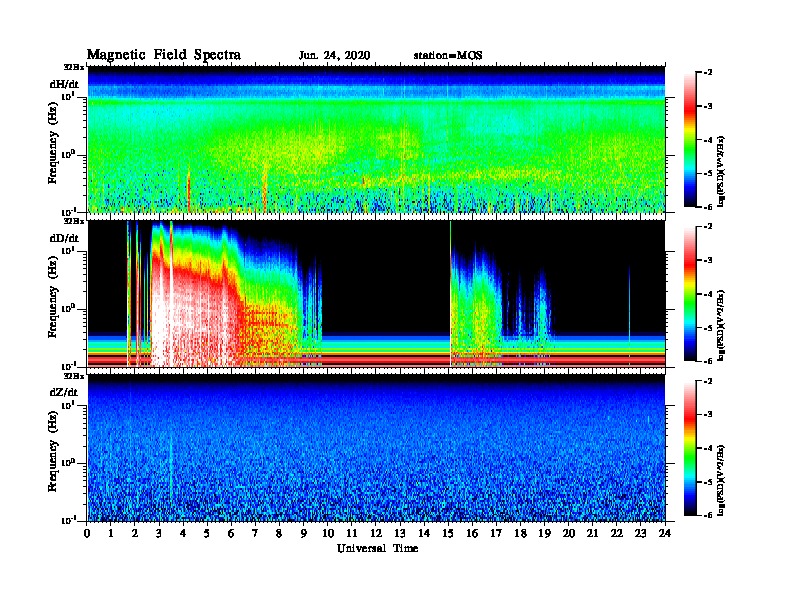The image size is (792, 612).
Task: Click hour tick label "0" on time axis
Action: click(87, 534)
